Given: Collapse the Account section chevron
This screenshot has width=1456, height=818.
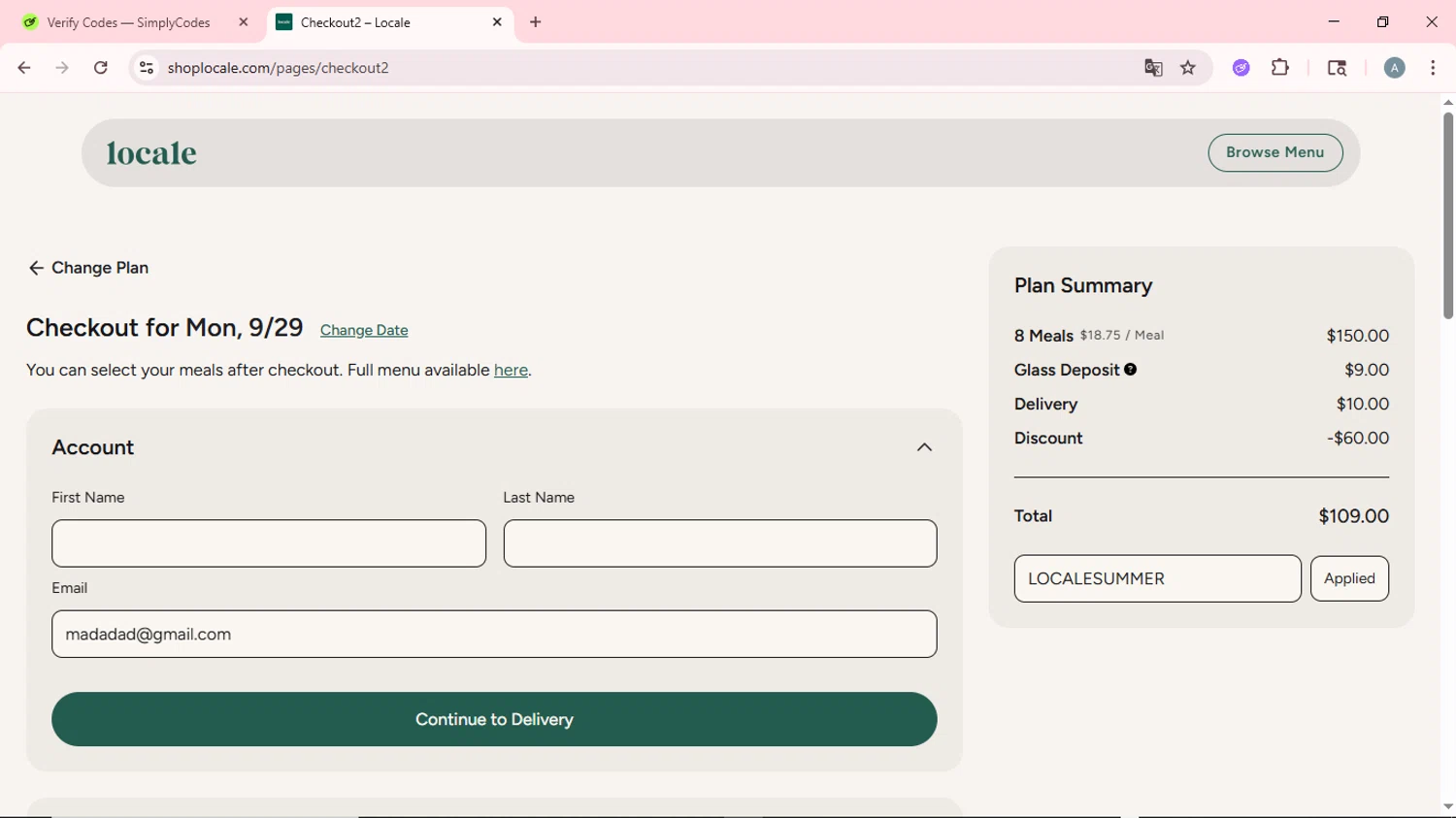Looking at the screenshot, I should click(x=924, y=447).
